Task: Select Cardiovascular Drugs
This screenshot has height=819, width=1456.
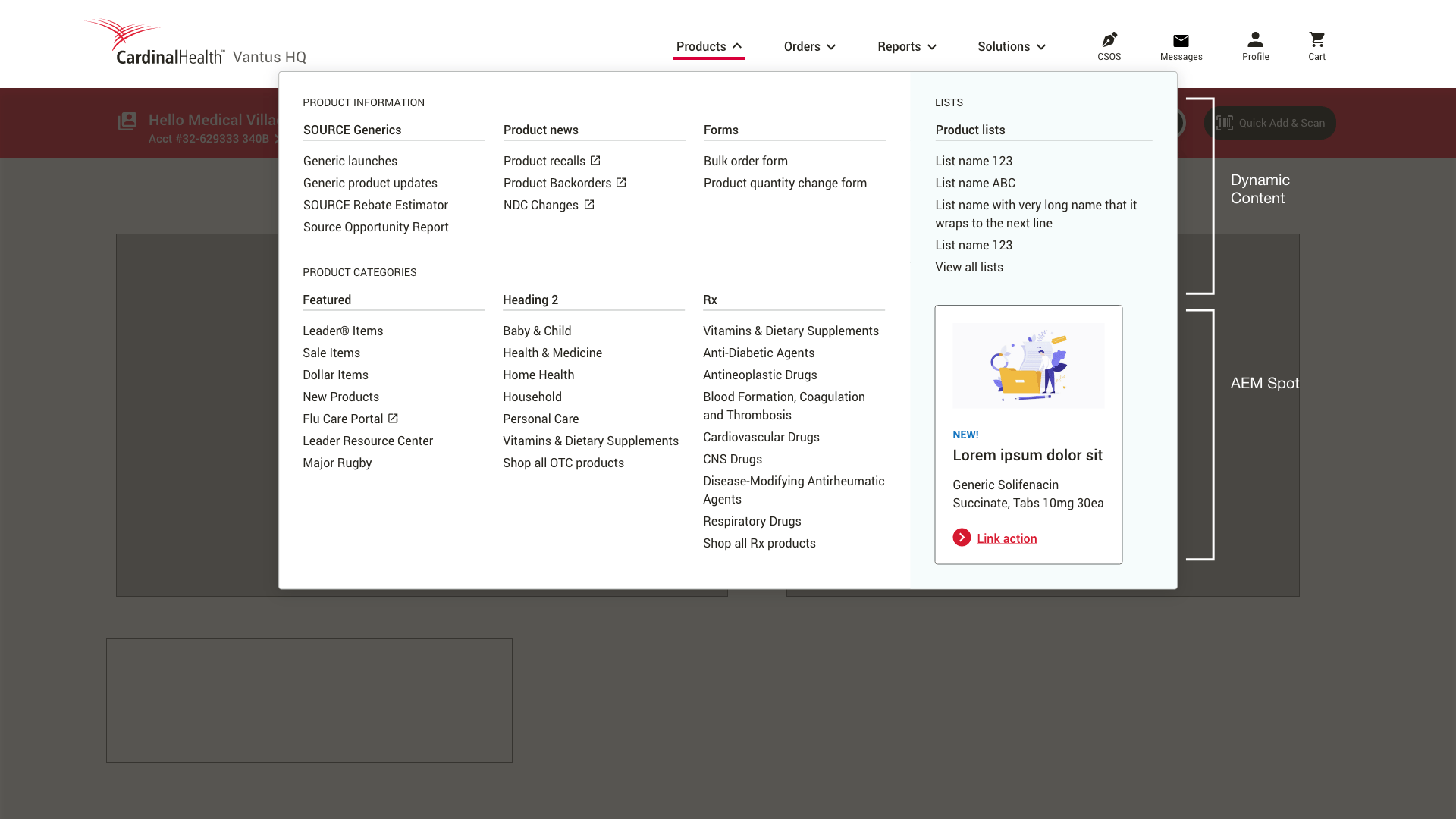Action: [761, 437]
